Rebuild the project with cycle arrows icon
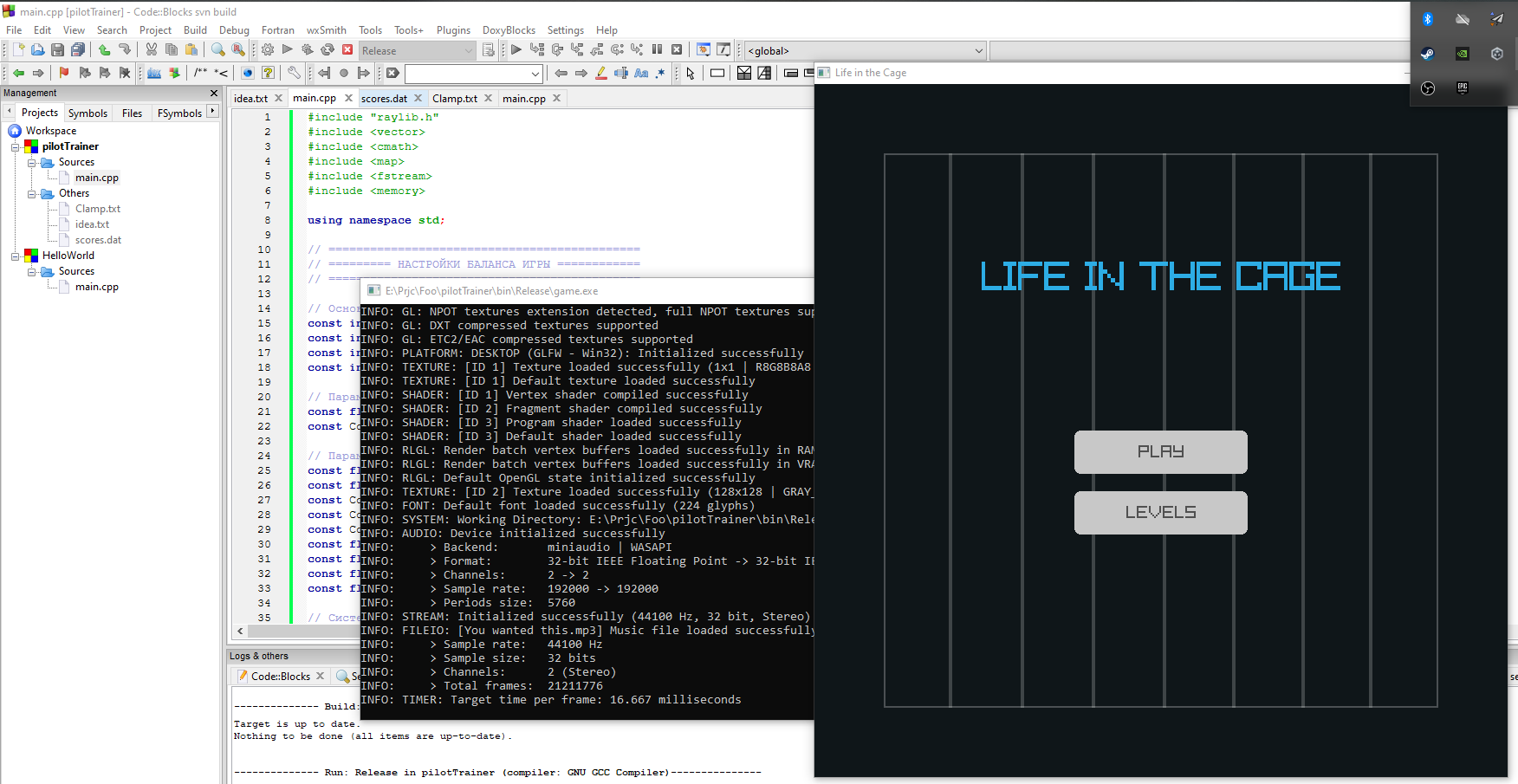Image resolution: width=1518 pixels, height=784 pixels. click(328, 50)
